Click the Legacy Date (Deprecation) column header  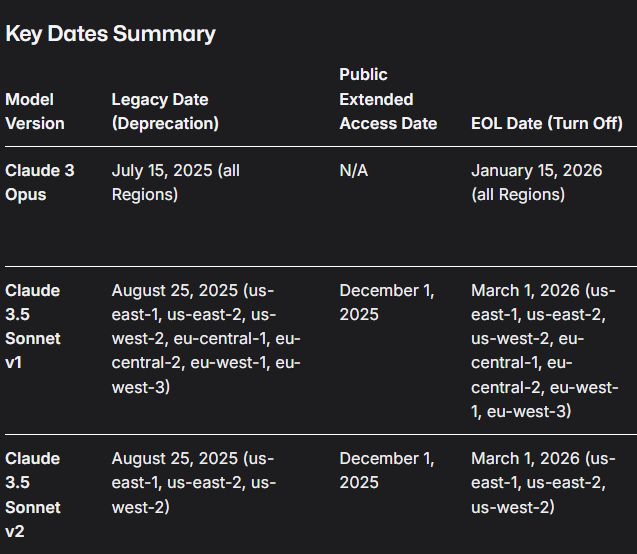pyautogui.click(x=165, y=111)
